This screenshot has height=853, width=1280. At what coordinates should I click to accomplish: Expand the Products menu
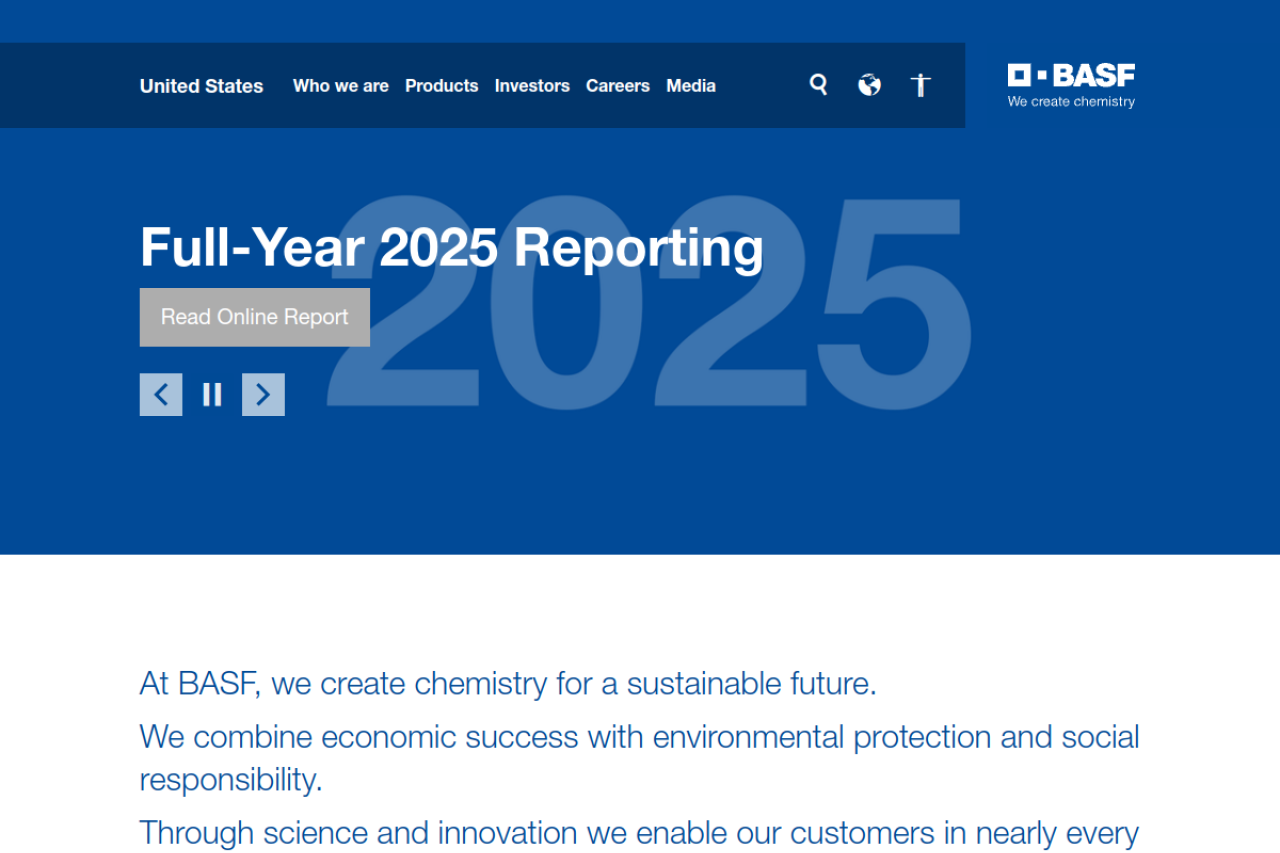coord(441,86)
